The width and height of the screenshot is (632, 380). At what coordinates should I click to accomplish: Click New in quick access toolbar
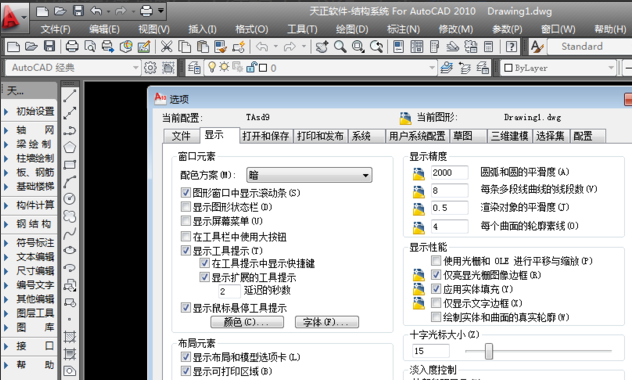pyautogui.click(x=42, y=11)
